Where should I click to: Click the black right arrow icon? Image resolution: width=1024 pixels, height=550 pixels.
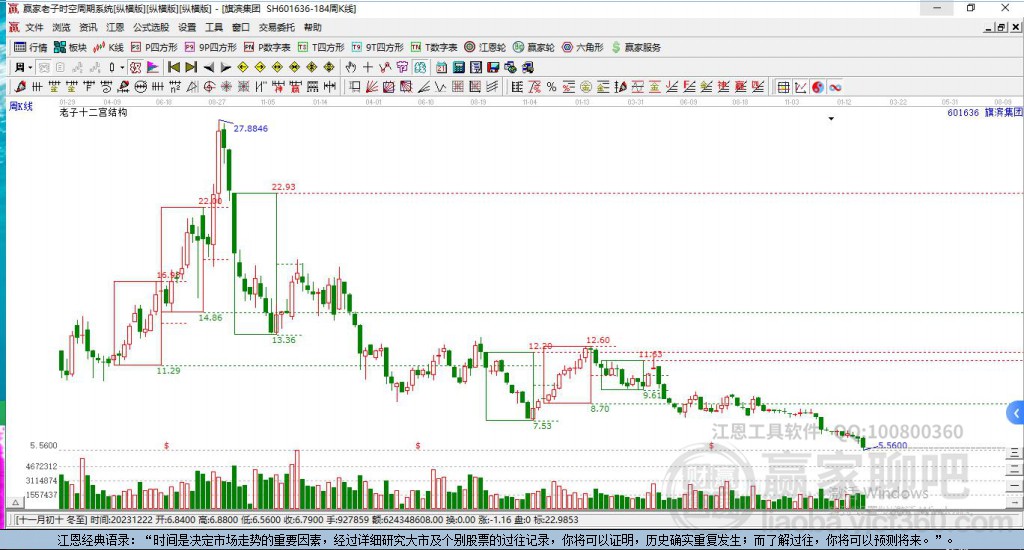[x=225, y=67]
